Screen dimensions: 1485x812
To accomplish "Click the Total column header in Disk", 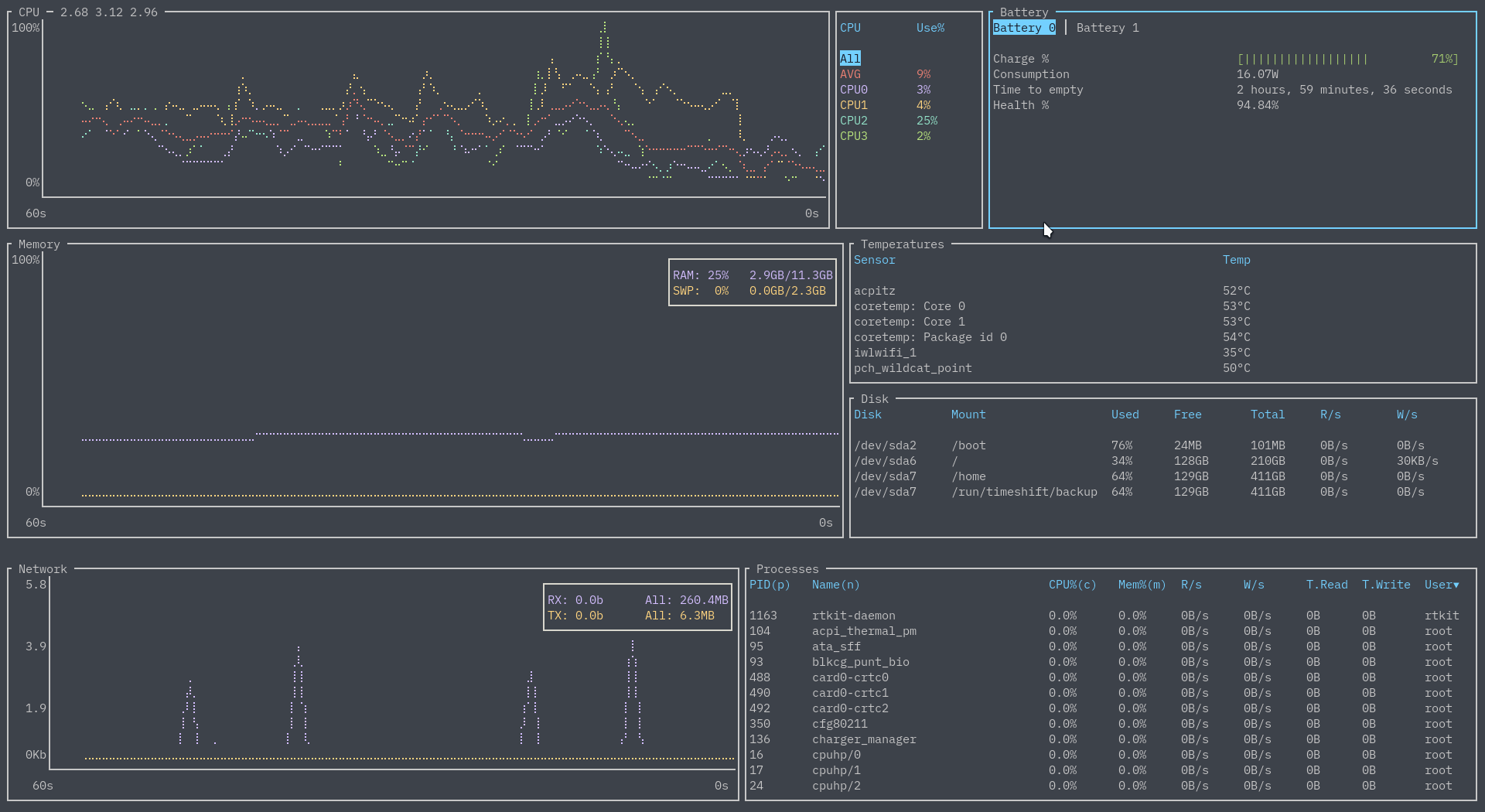I will click(x=1267, y=415).
